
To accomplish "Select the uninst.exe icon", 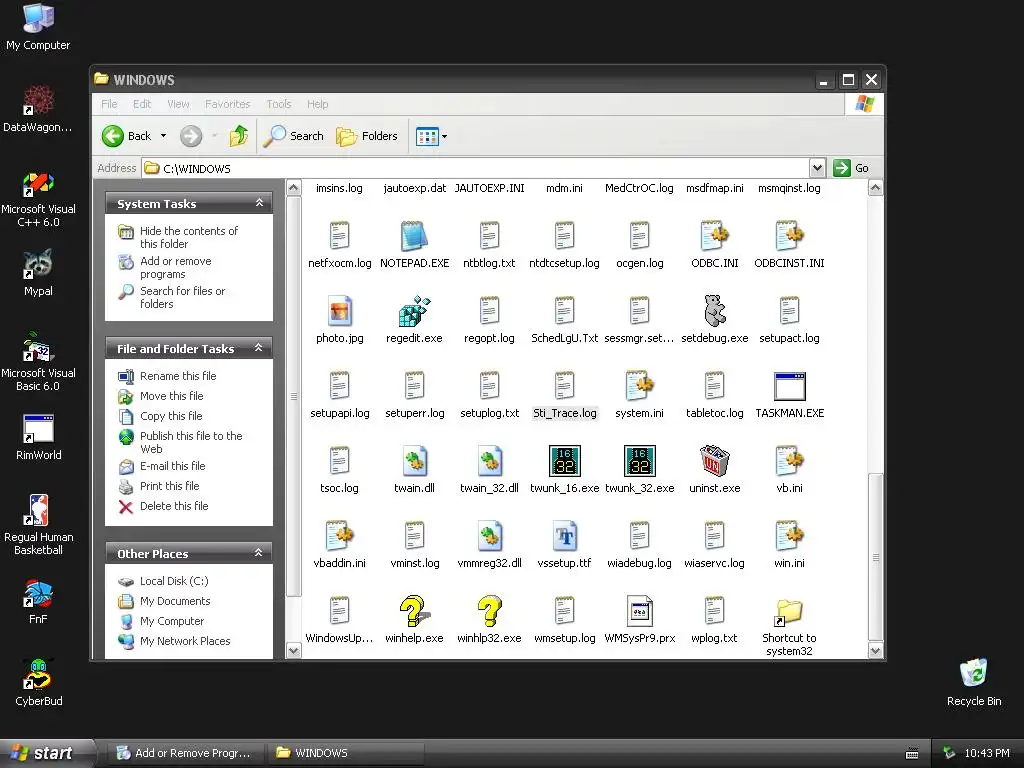I will [x=714, y=461].
